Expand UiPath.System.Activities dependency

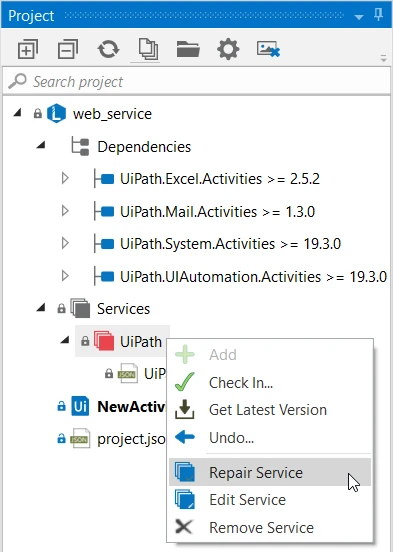tap(65, 243)
